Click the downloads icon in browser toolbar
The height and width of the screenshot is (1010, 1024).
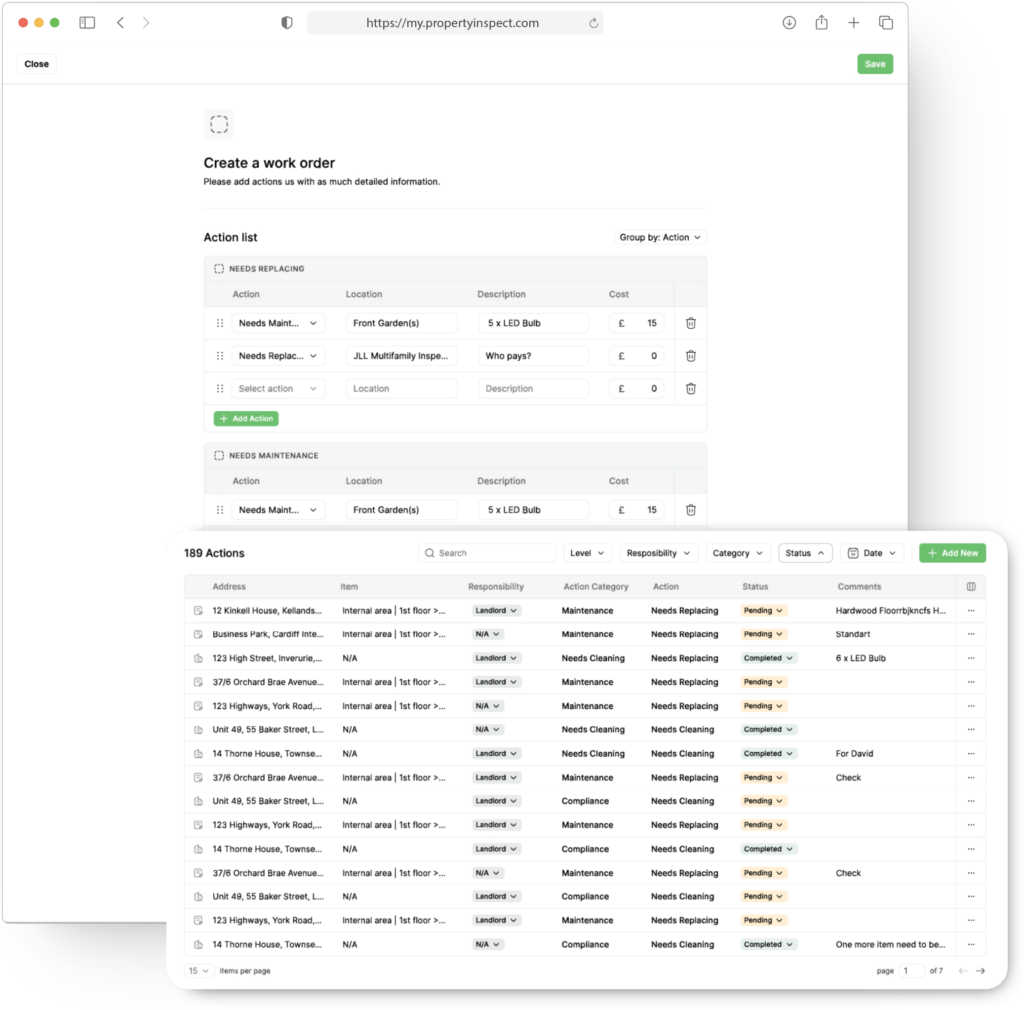coord(789,23)
